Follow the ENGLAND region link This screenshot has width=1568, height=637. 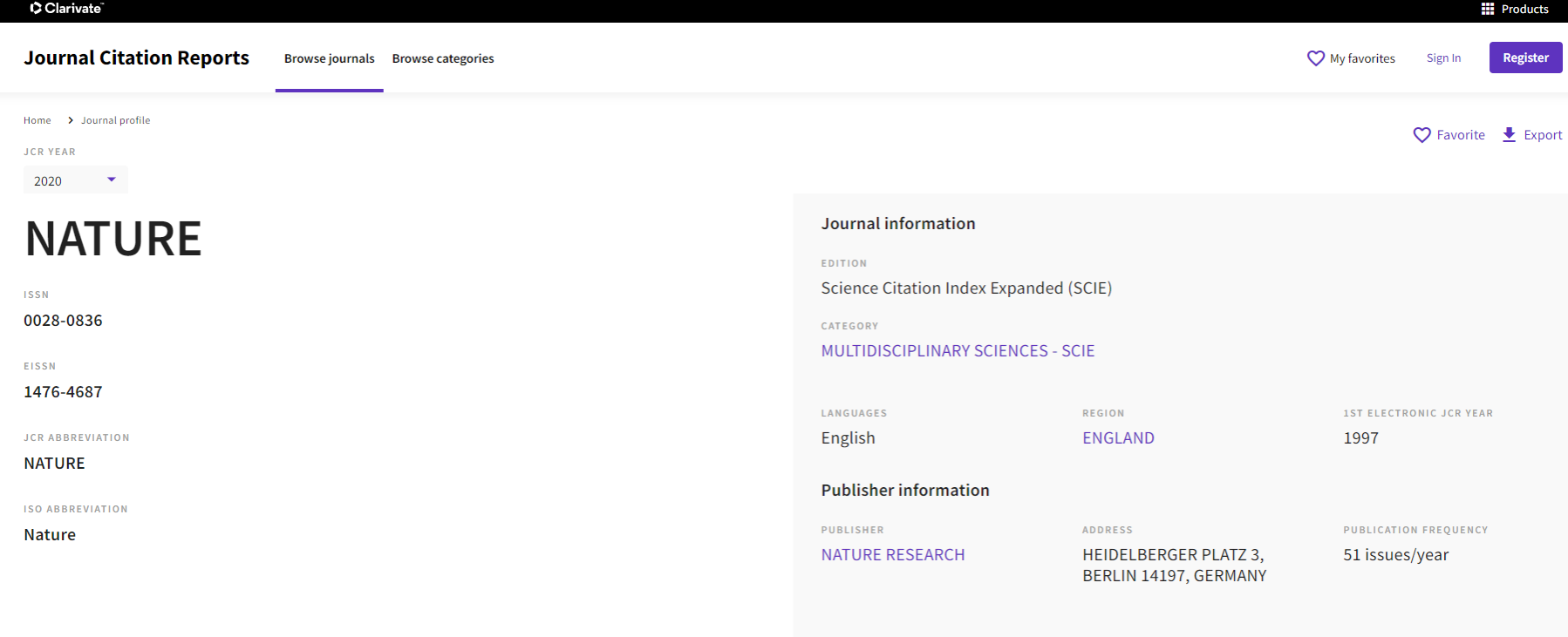pos(1117,438)
